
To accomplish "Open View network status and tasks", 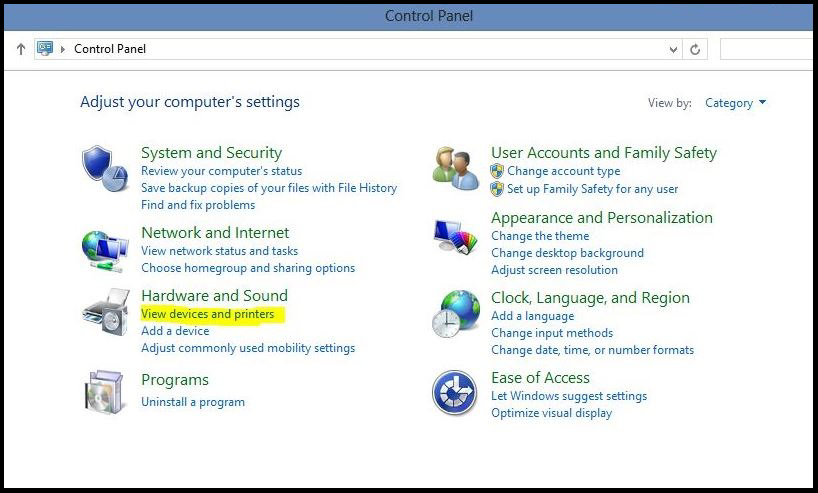I will point(219,251).
